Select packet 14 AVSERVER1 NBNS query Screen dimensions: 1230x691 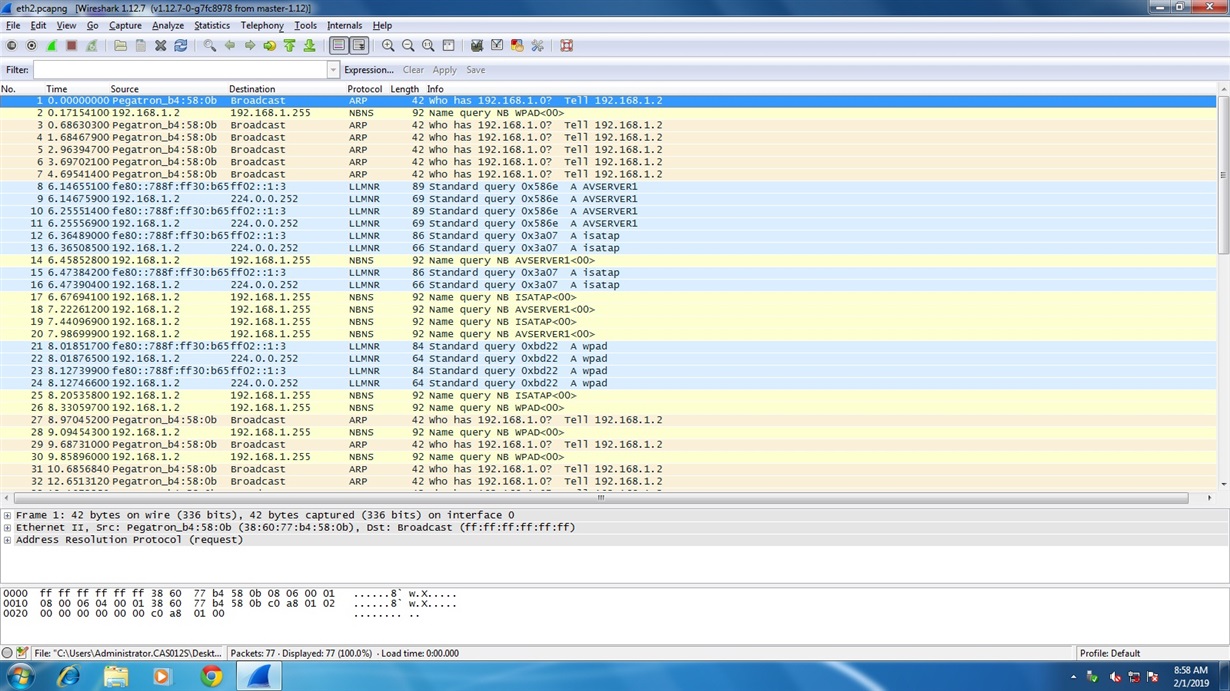[608, 260]
